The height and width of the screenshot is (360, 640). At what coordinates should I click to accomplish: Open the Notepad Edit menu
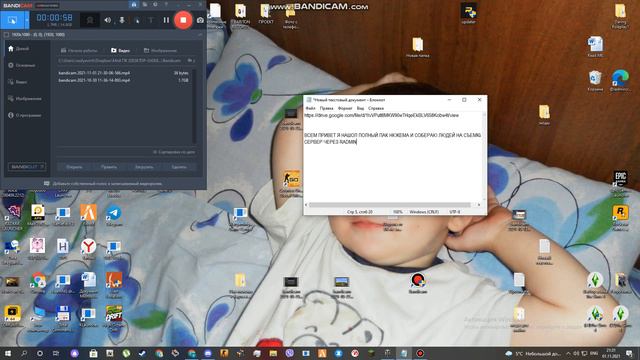tap(327, 109)
